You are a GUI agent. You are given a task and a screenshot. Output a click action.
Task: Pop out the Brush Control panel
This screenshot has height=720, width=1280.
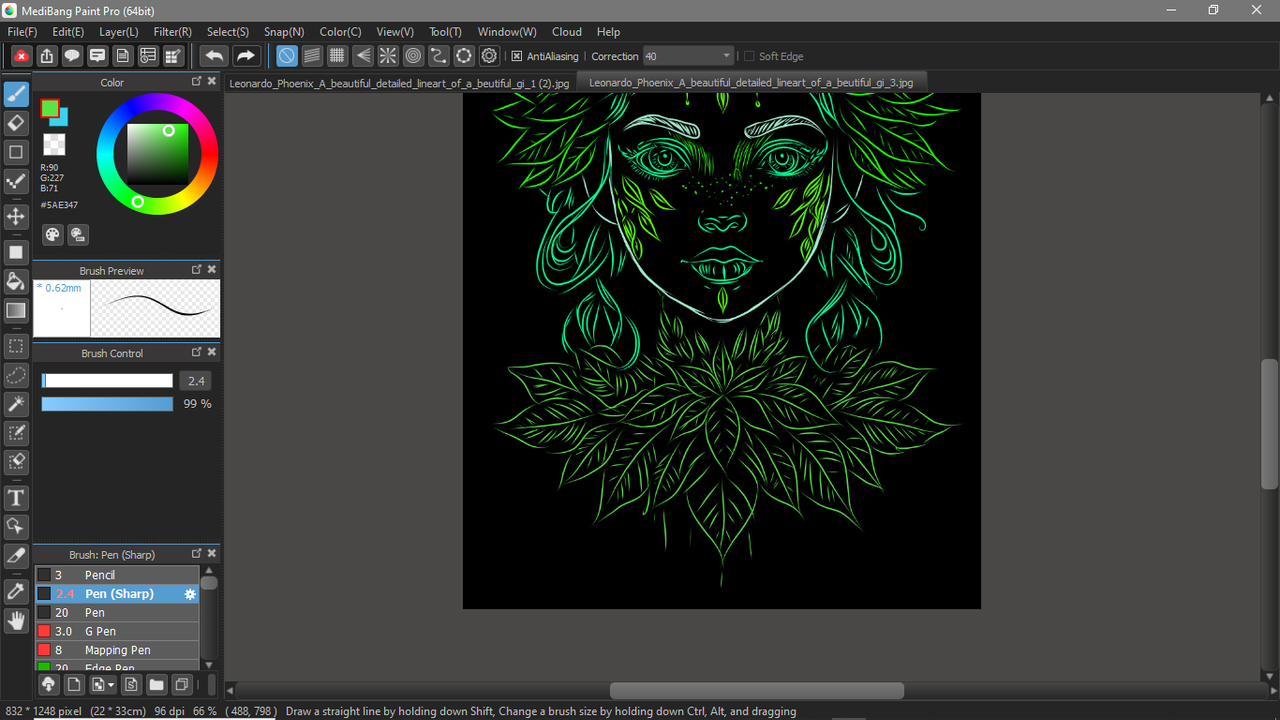[197, 352]
